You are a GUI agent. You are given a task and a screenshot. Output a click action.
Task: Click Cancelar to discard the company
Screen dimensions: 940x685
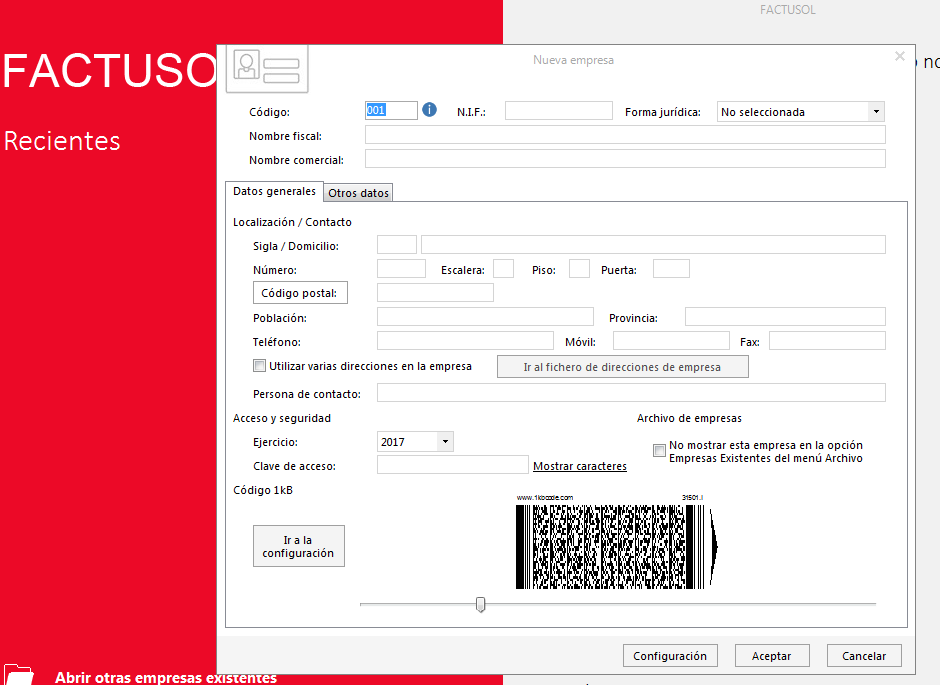coord(864,656)
